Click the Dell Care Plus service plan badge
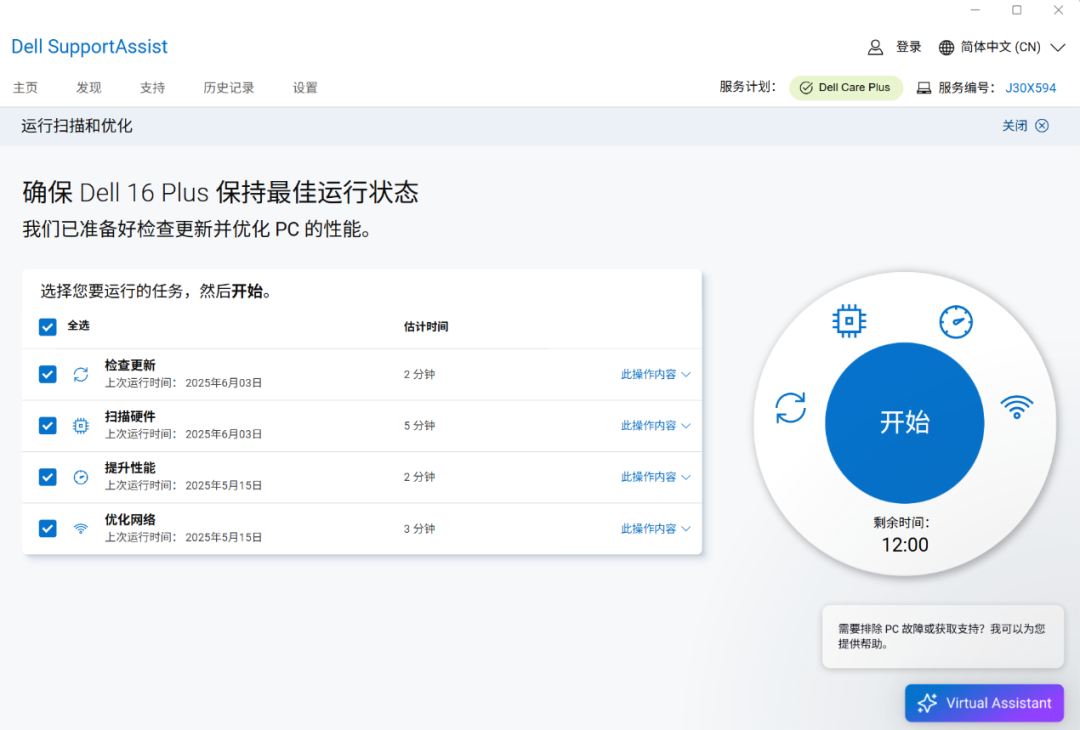This screenshot has height=730, width=1080. [846, 88]
